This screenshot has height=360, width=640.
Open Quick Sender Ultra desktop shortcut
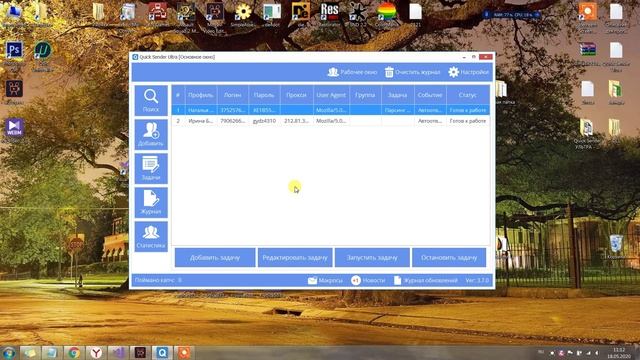point(587,133)
